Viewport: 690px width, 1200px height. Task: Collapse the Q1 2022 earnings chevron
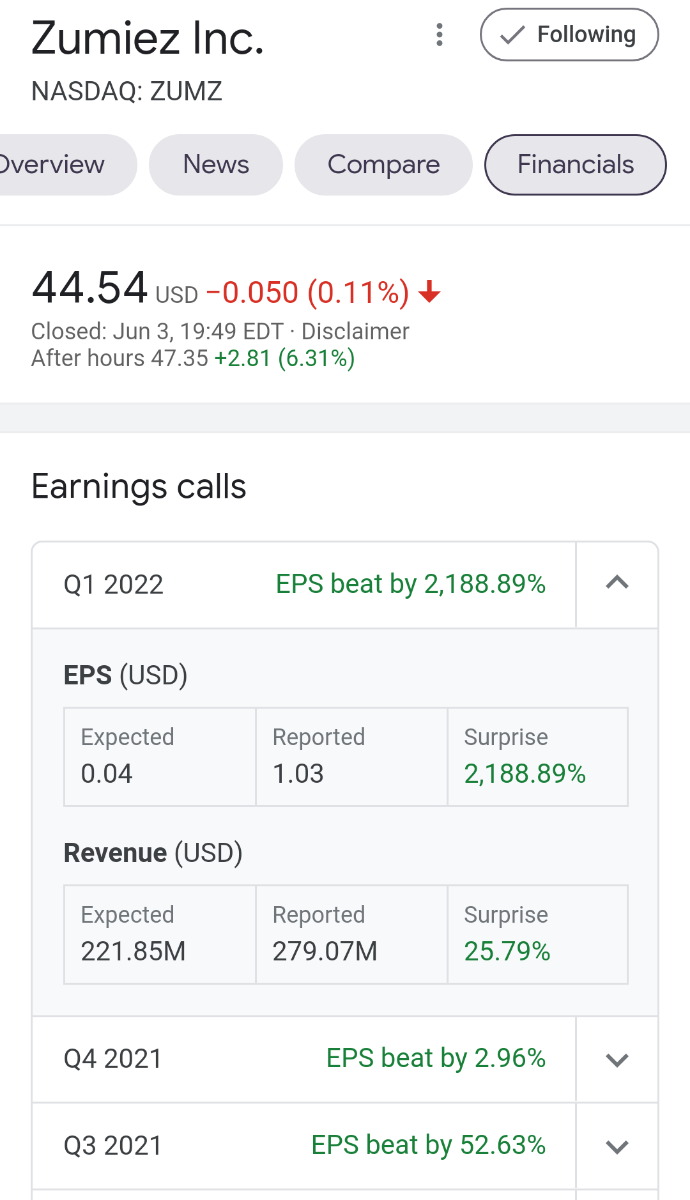[617, 584]
